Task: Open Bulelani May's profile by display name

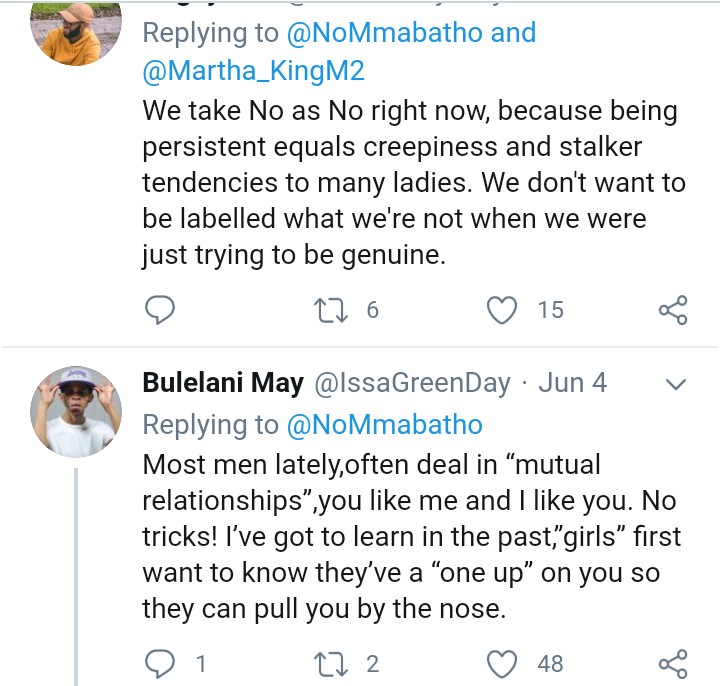Action: pos(223,383)
